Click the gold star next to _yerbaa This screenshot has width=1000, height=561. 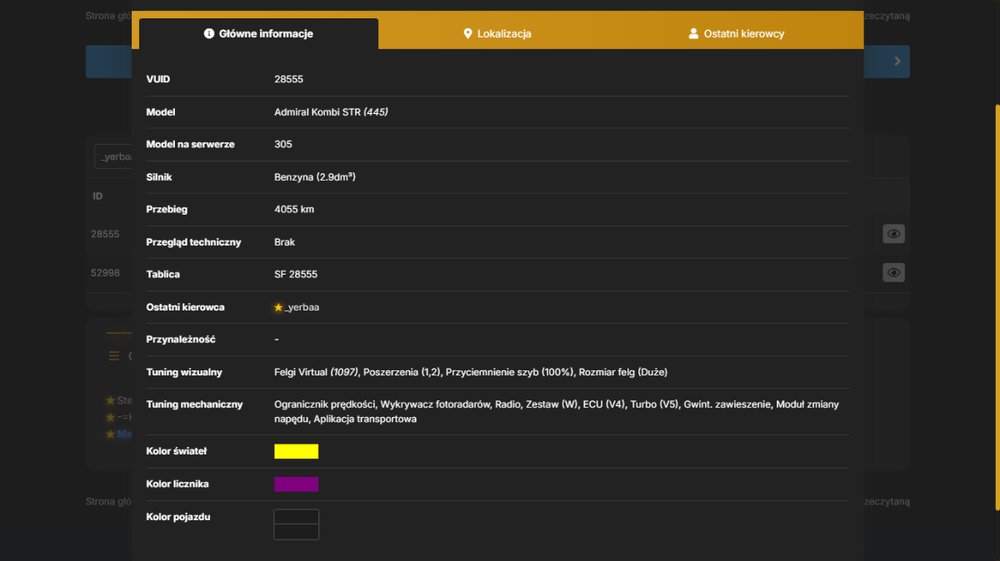point(278,307)
